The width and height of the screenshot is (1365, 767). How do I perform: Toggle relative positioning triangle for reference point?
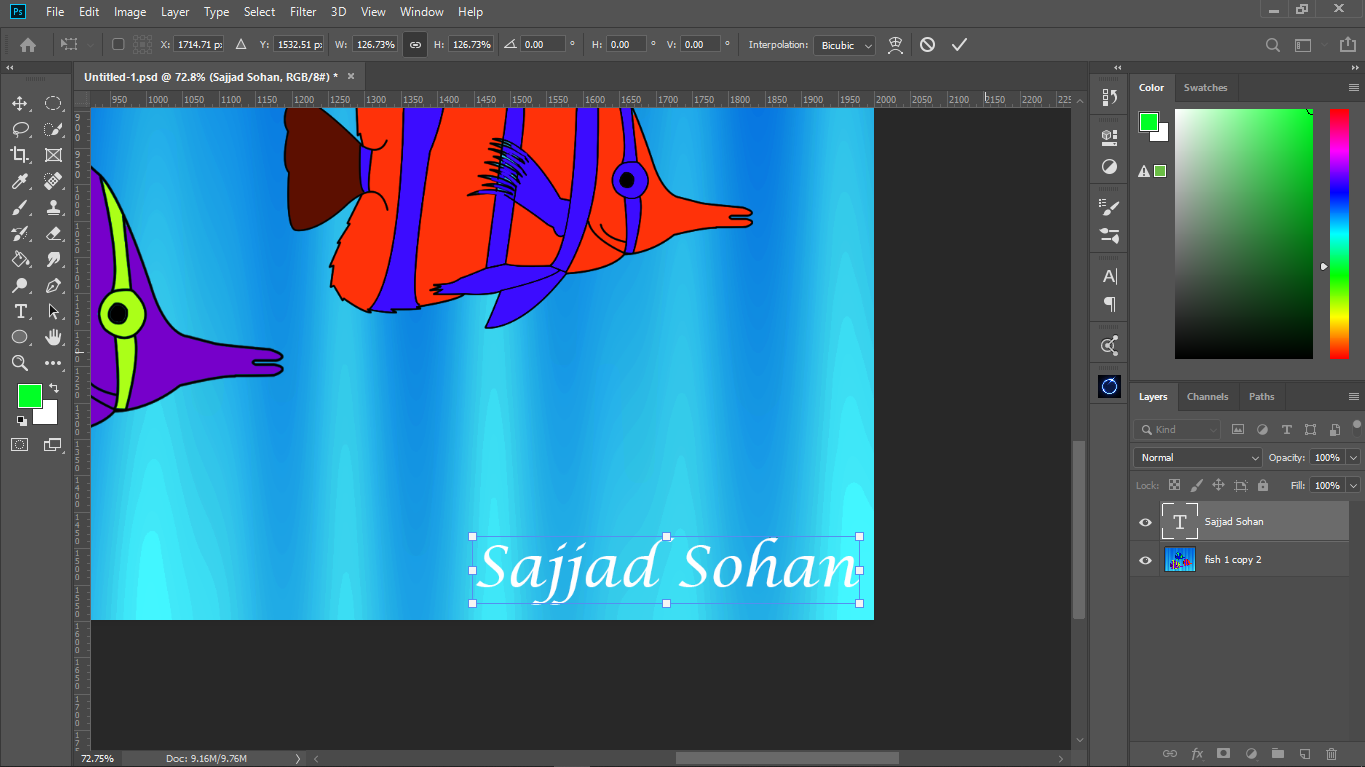point(240,44)
